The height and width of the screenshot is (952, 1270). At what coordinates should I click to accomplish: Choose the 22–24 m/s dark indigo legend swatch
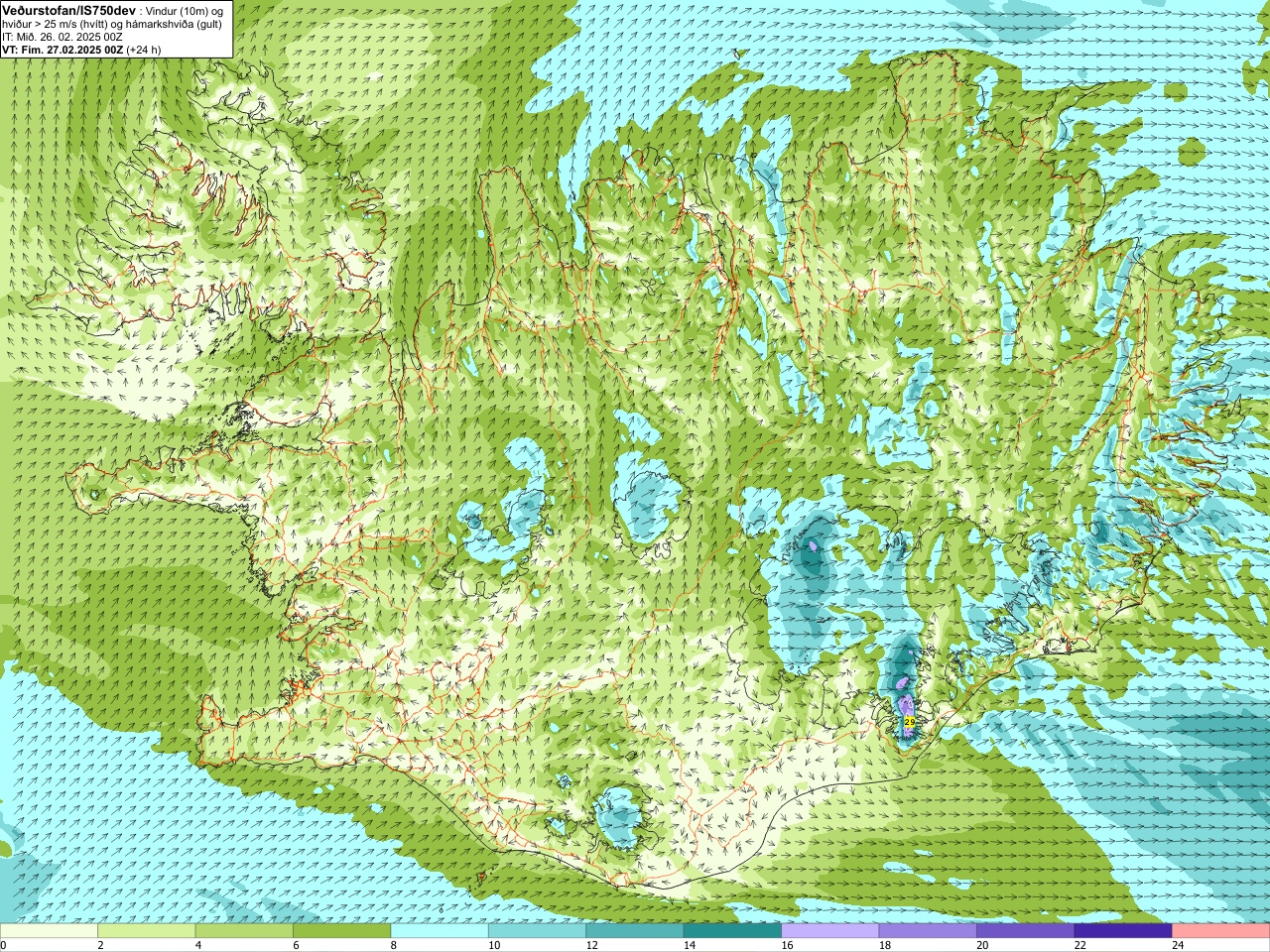pos(1123,931)
